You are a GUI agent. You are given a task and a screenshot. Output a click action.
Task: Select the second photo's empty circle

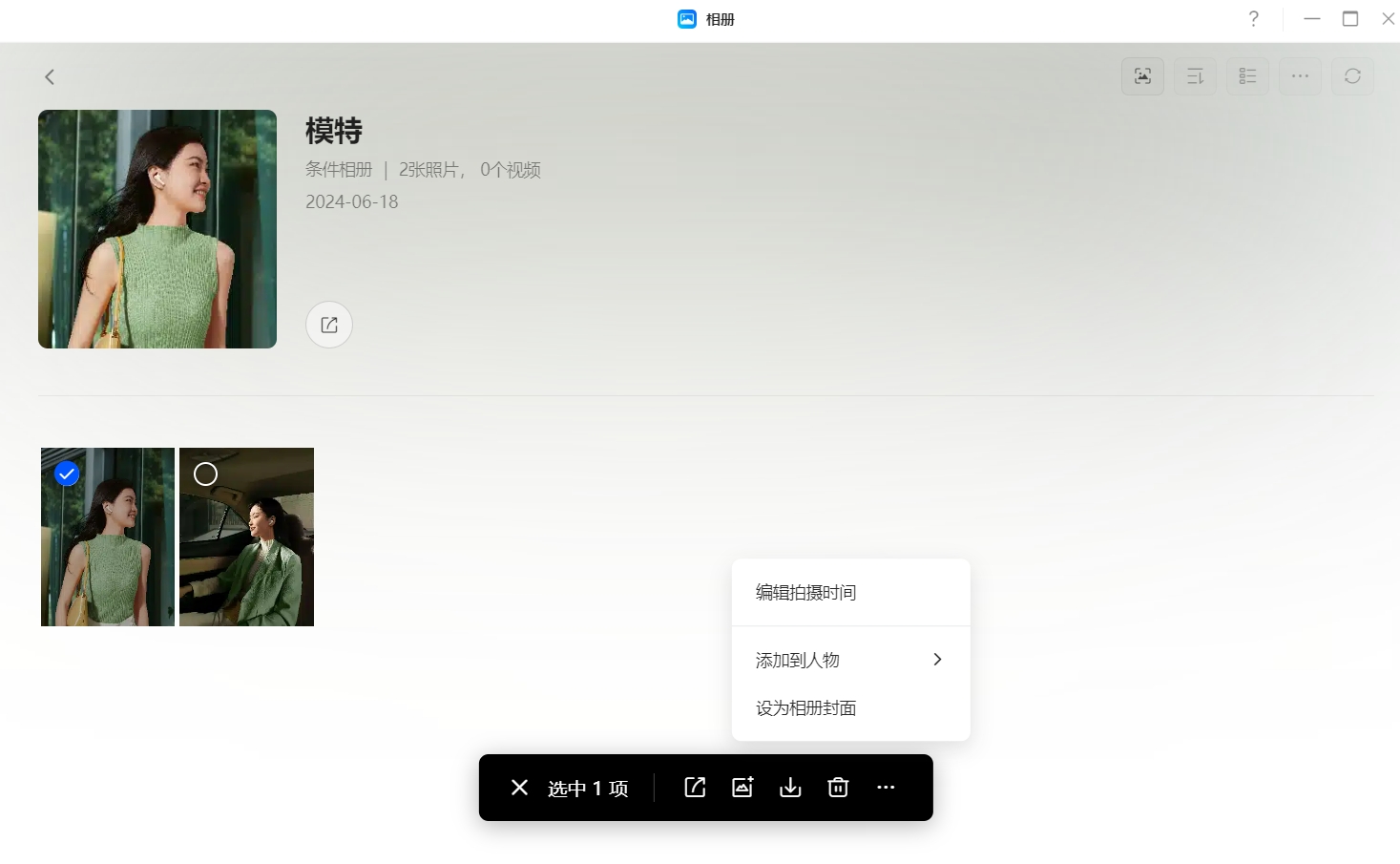[x=205, y=474]
